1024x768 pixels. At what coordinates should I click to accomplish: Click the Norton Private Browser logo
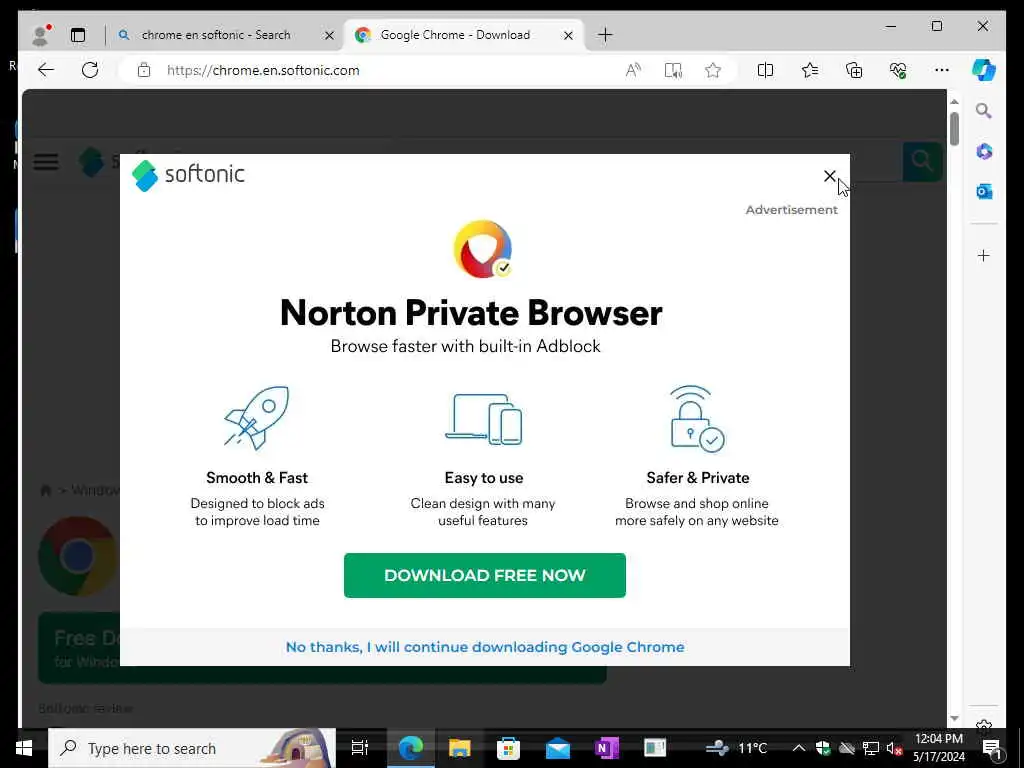[x=483, y=249]
